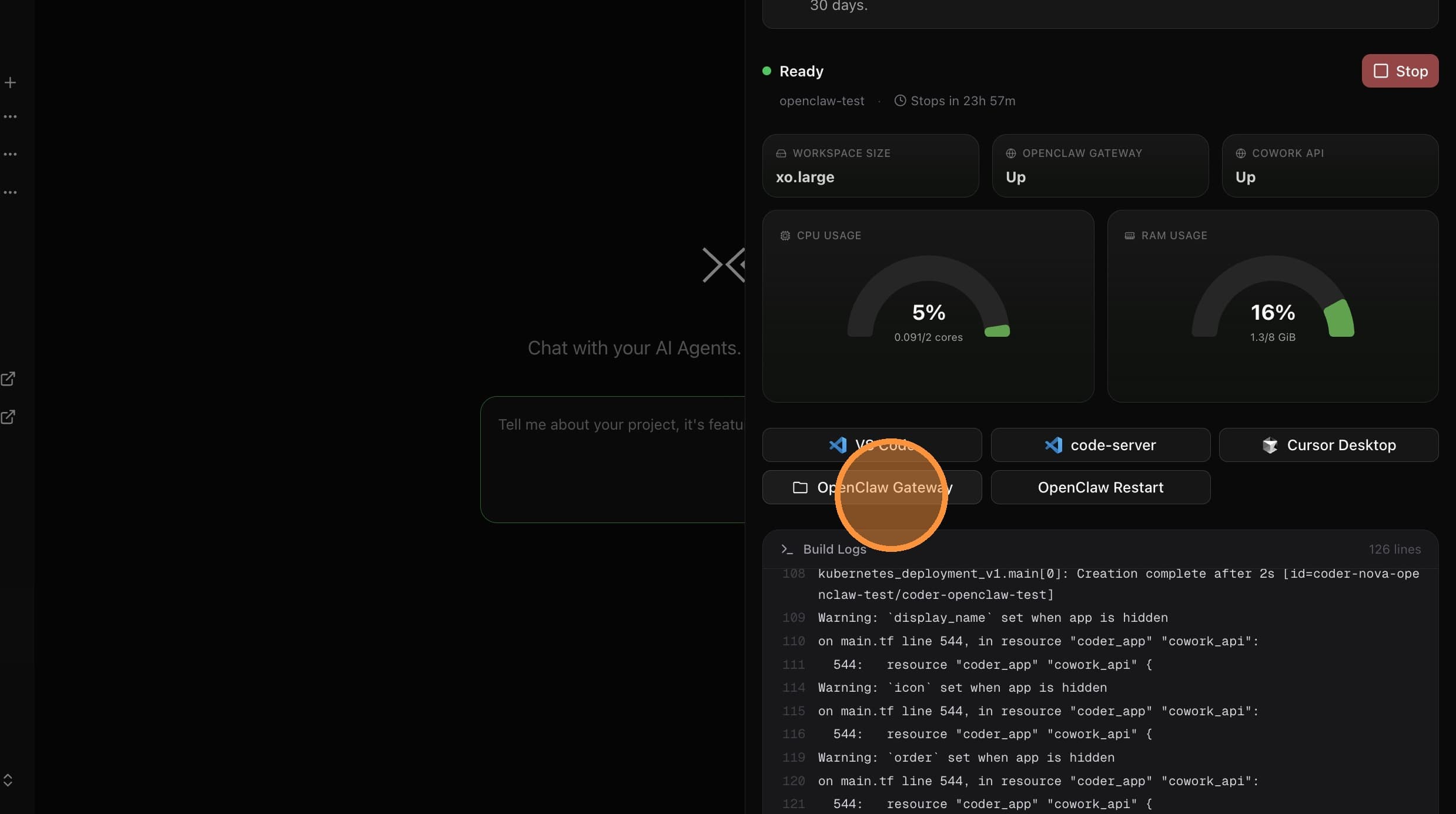Click the clock icon next to Stops in
Screen dimensions: 1456x814
[x=899, y=101]
